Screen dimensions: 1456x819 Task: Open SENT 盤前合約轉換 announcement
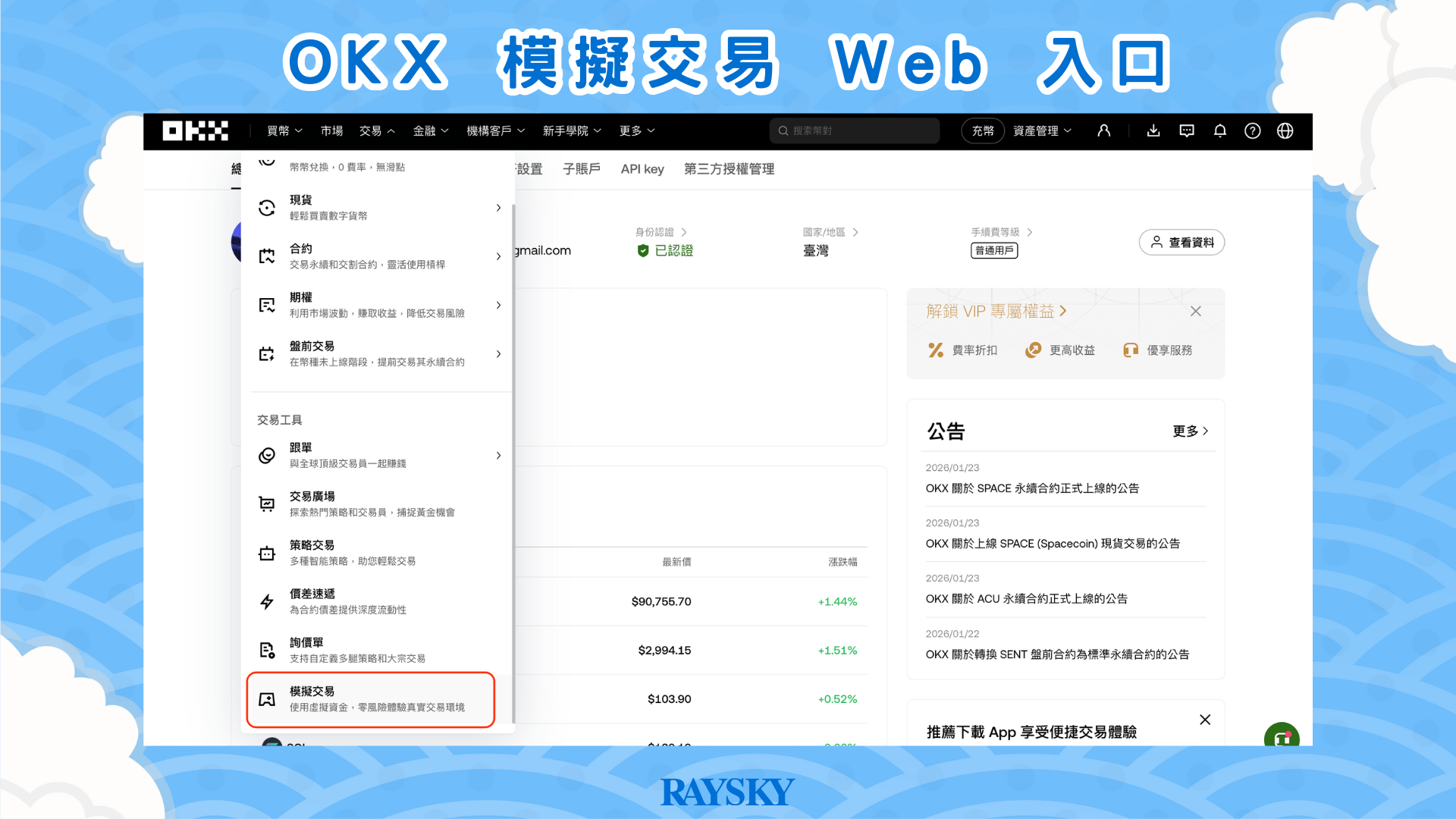1057,654
